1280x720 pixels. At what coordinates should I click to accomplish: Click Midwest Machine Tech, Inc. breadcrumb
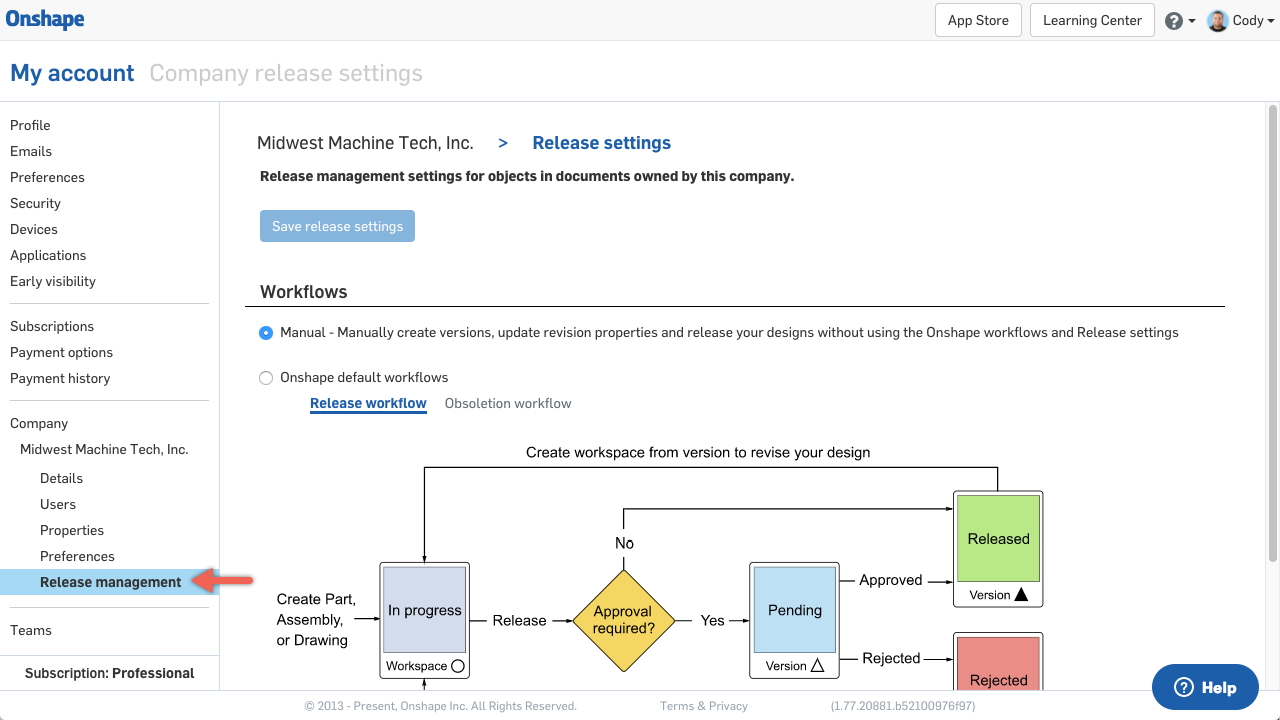pos(365,143)
